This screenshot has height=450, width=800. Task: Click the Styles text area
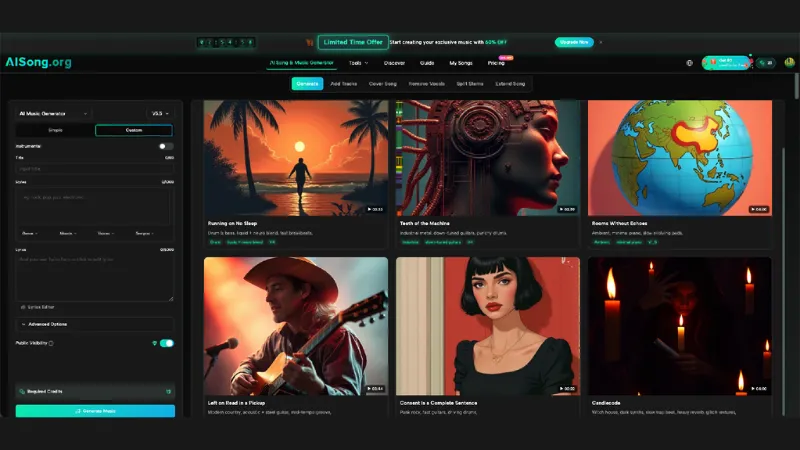point(95,207)
